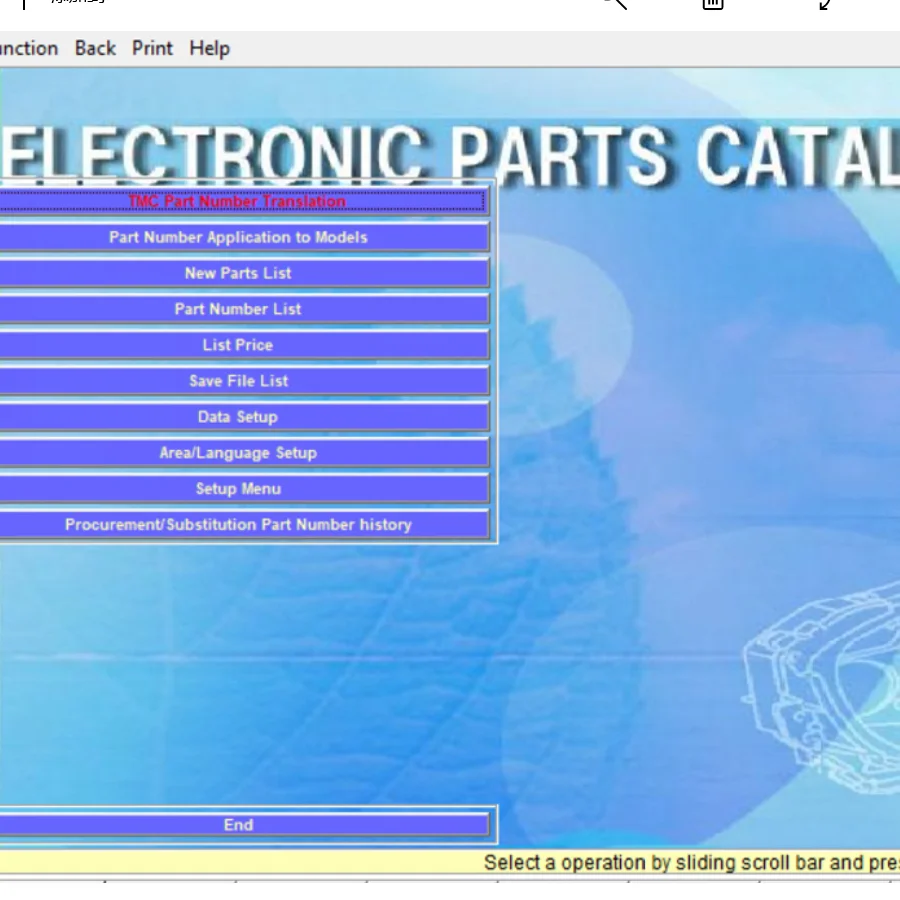
Task: Choose Part Number List option
Action: 238,309
